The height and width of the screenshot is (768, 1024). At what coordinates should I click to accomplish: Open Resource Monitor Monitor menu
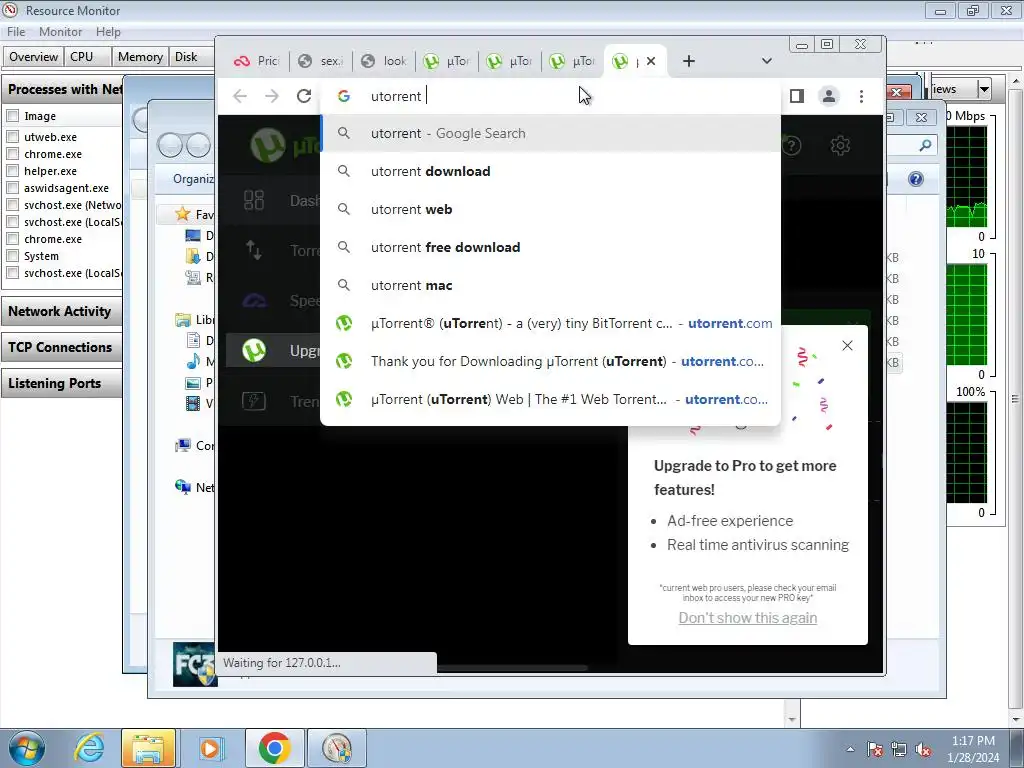[x=60, y=32]
